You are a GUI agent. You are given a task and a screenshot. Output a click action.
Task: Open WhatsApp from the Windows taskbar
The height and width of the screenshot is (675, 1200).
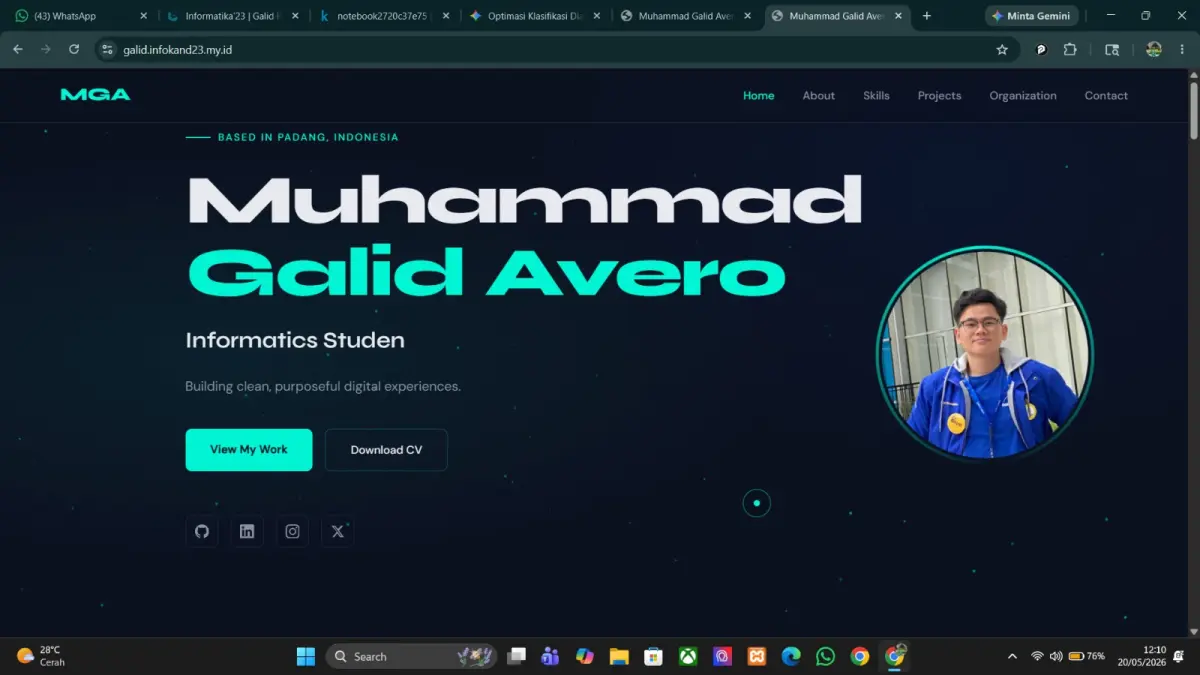(x=825, y=656)
